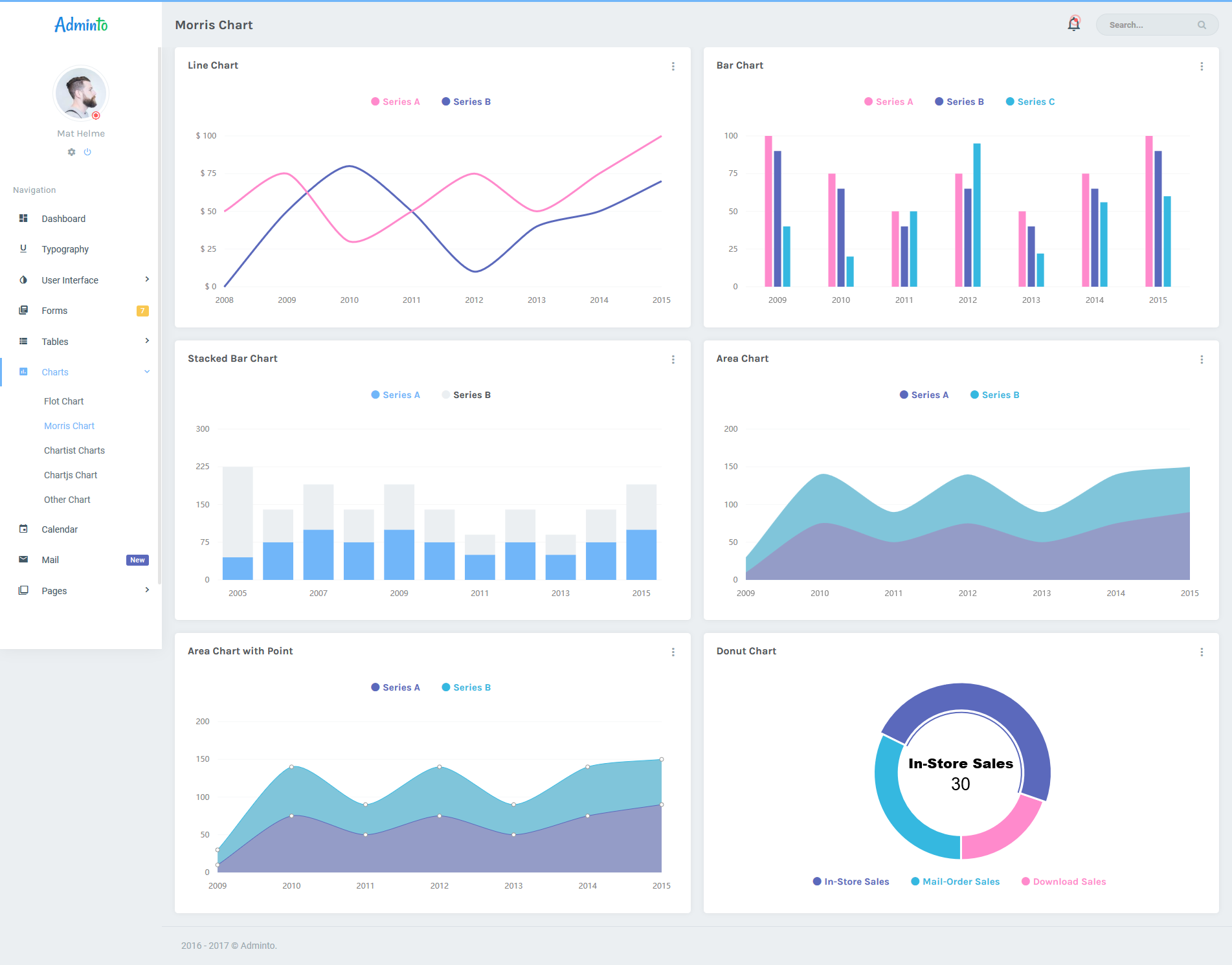Open the Calendar sidebar icon
Image resolution: width=1232 pixels, height=965 pixels.
23,529
